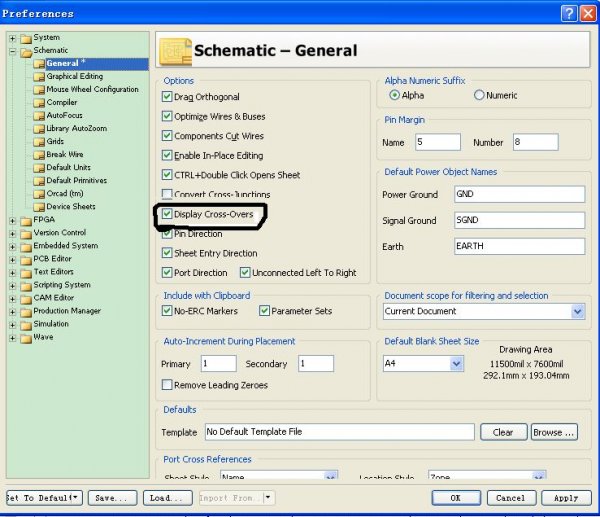Expand the PCB Editor tree node
Screen dimensions: 600x517
coord(13,260)
